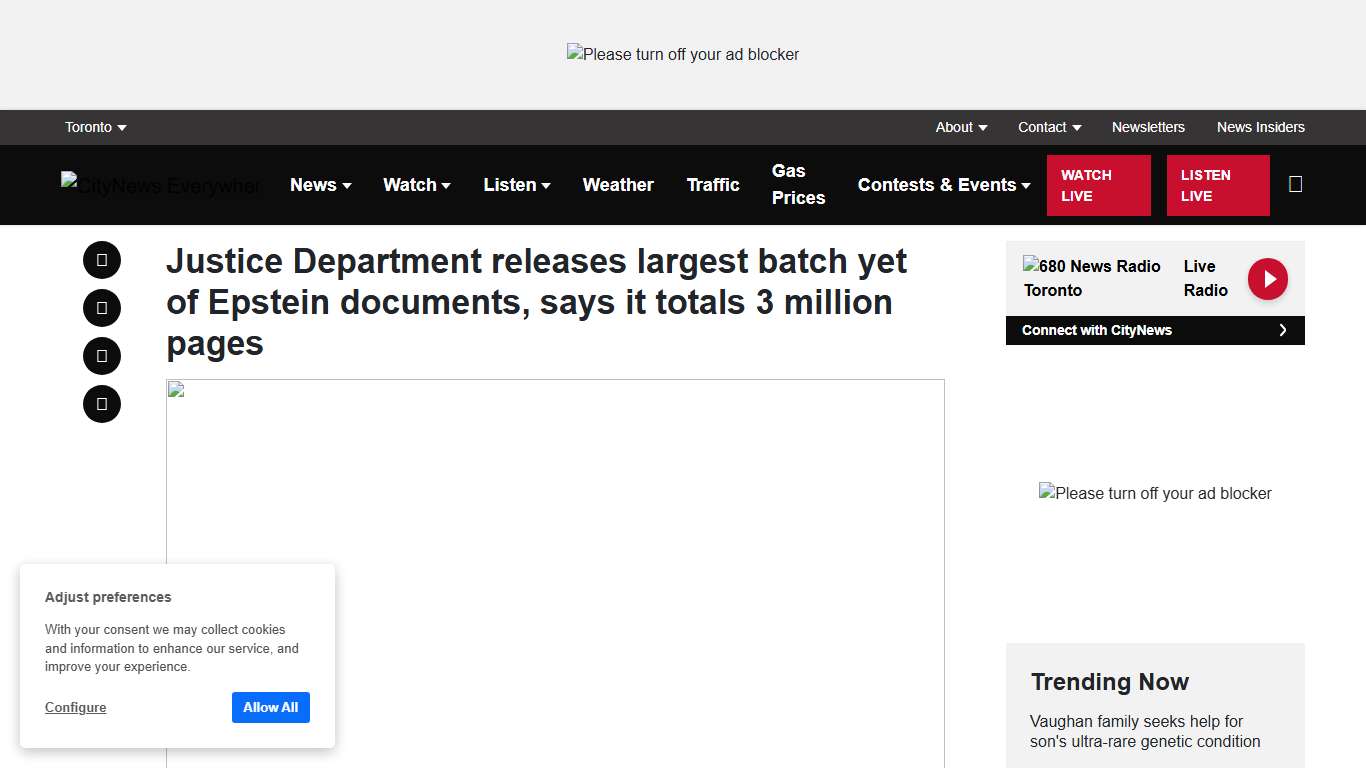Viewport: 1366px width, 768px height.
Task: Go to the Weather page
Action: 618,185
